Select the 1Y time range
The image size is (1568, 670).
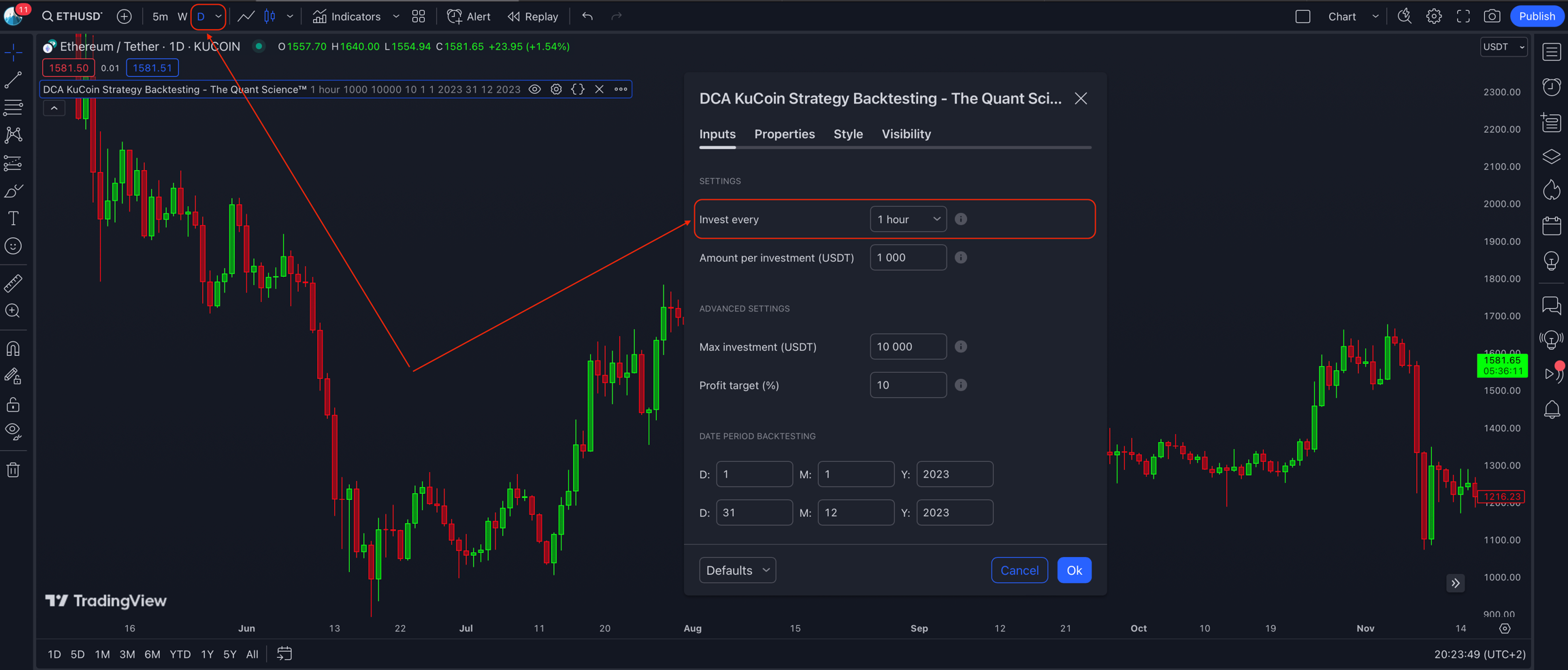point(207,654)
